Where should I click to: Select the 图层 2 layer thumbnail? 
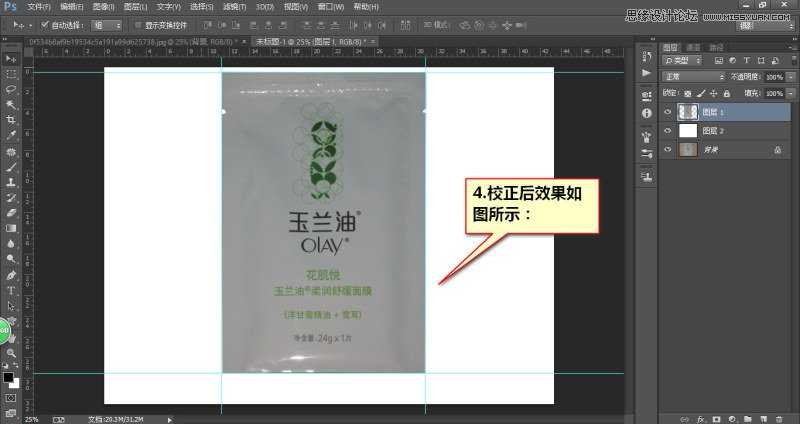[x=687, y=130]
